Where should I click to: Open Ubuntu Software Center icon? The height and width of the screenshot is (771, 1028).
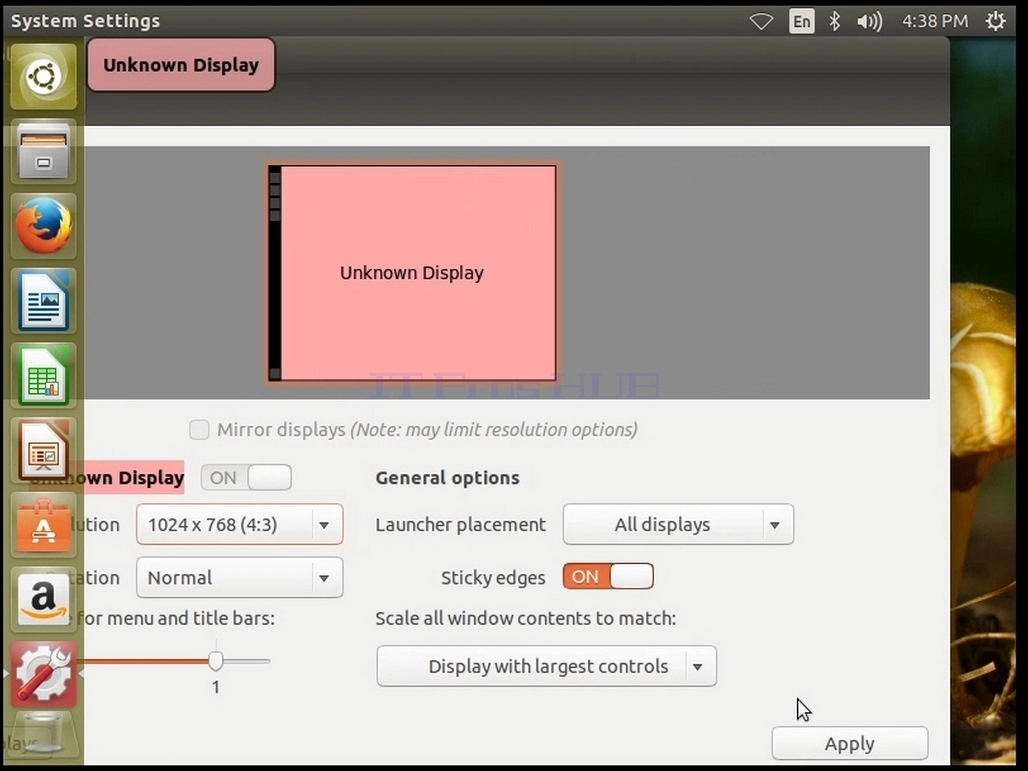(43, 524)
